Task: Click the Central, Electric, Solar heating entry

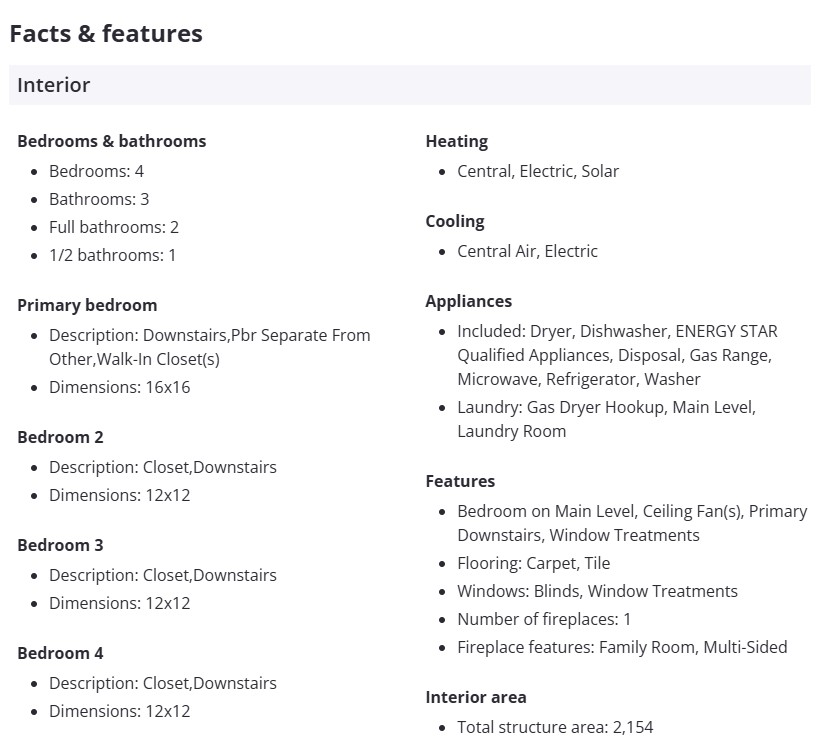Action: [x=538, y=171]
